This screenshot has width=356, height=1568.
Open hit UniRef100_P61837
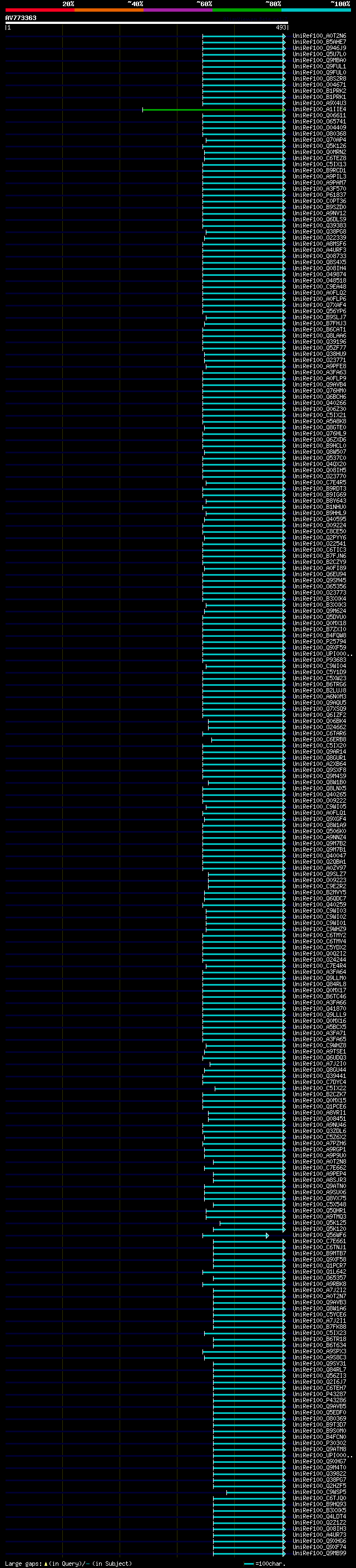[319, 195]
